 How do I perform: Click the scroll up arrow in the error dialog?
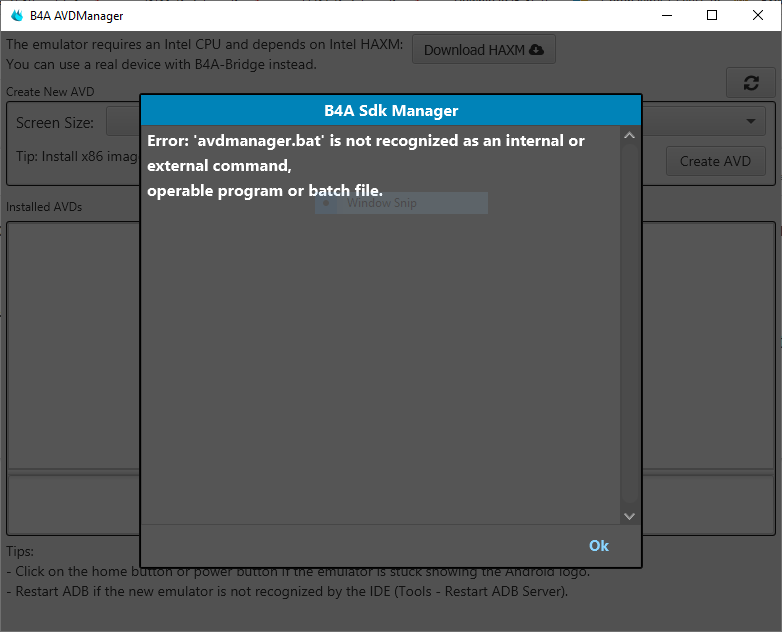pos(629,135)
